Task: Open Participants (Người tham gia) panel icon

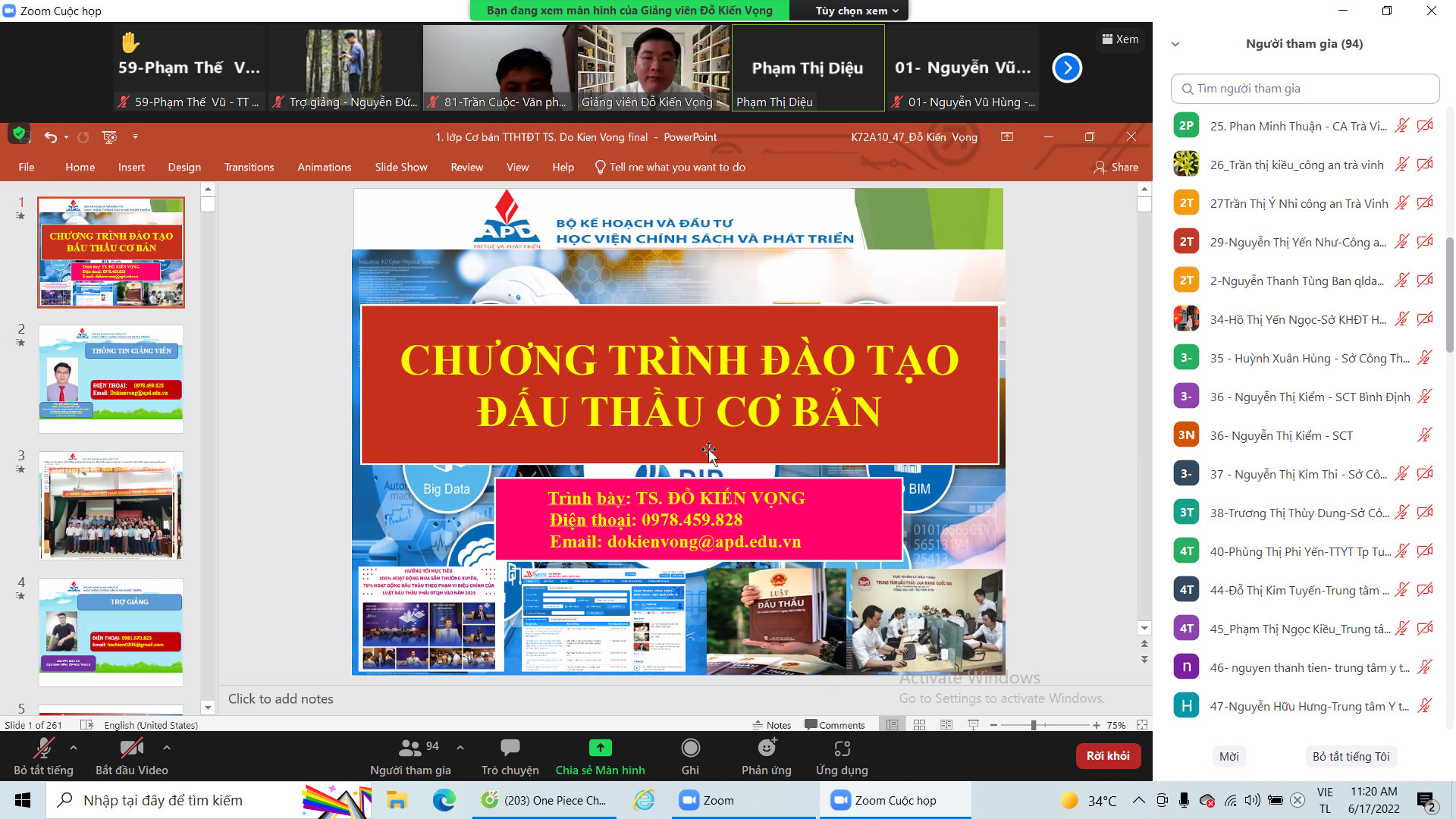Action: pos(410,748)
